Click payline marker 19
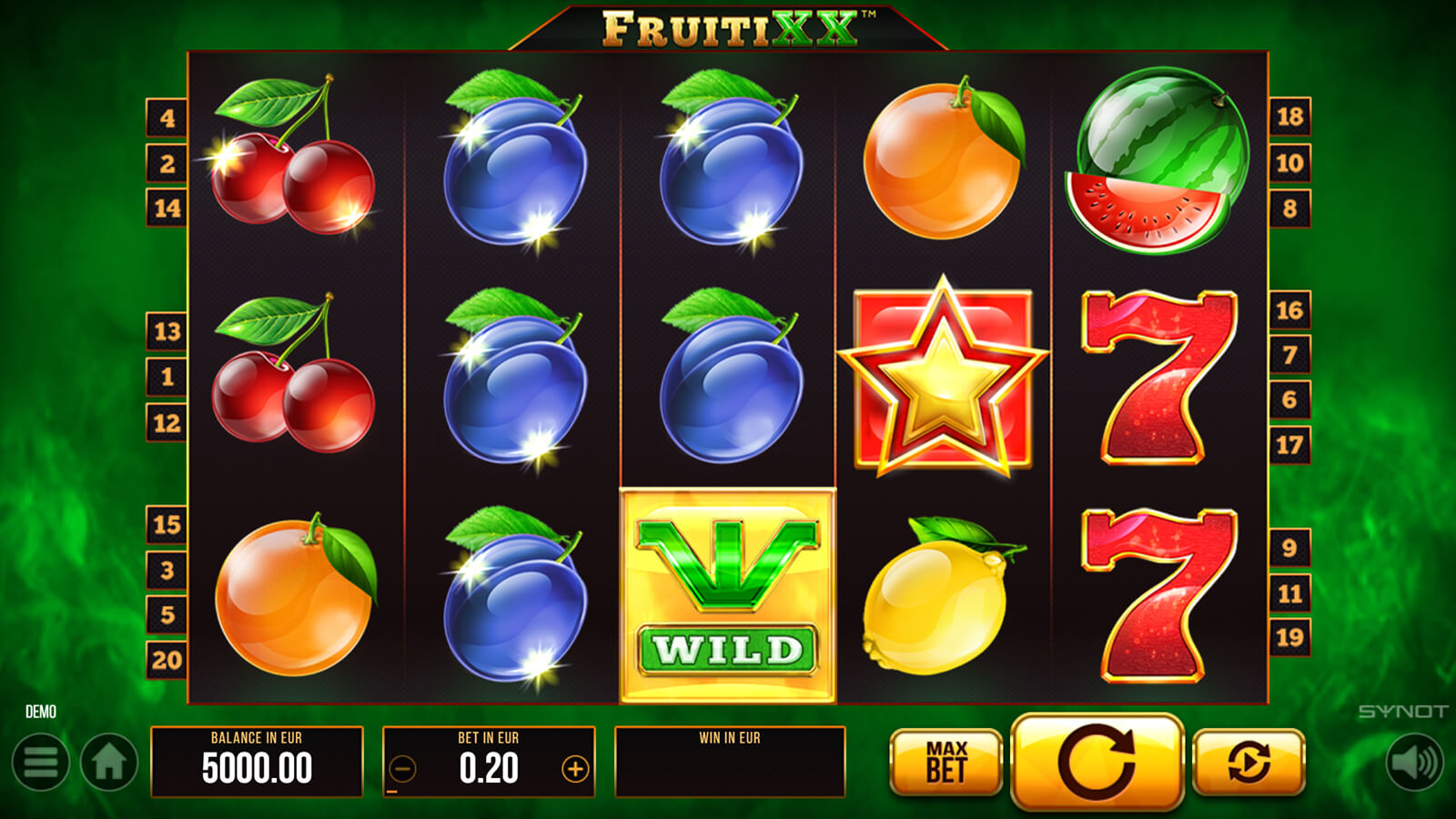 tap(1289, 637)
